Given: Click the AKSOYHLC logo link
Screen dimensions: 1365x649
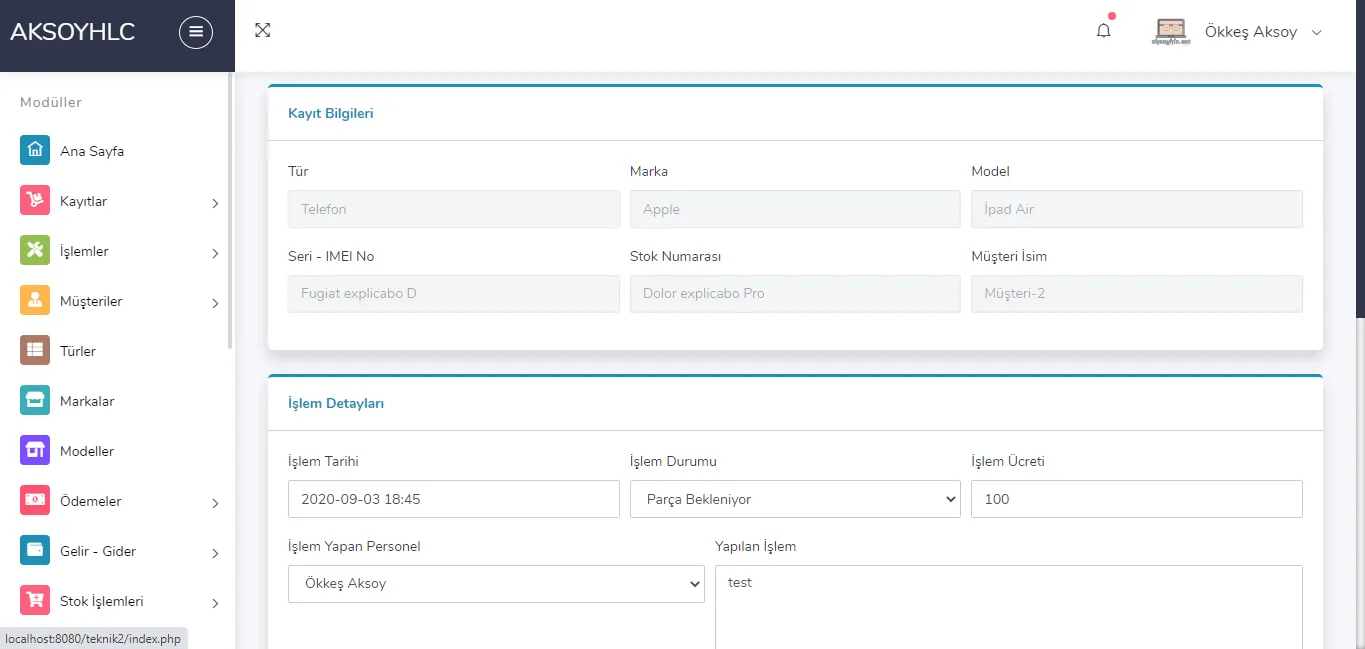Looking at the screenshot, I should click(72, 32).
